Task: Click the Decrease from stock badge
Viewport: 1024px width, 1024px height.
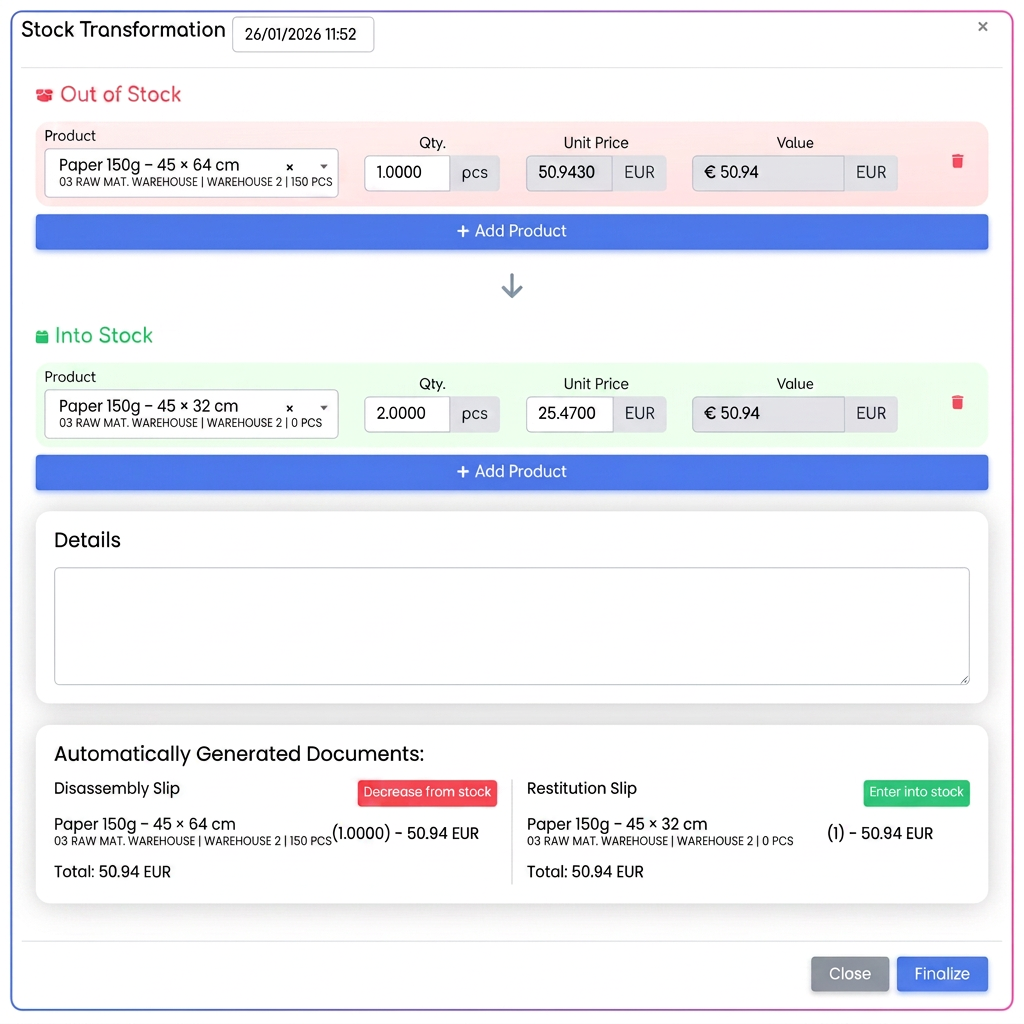Action: [427, 792]
